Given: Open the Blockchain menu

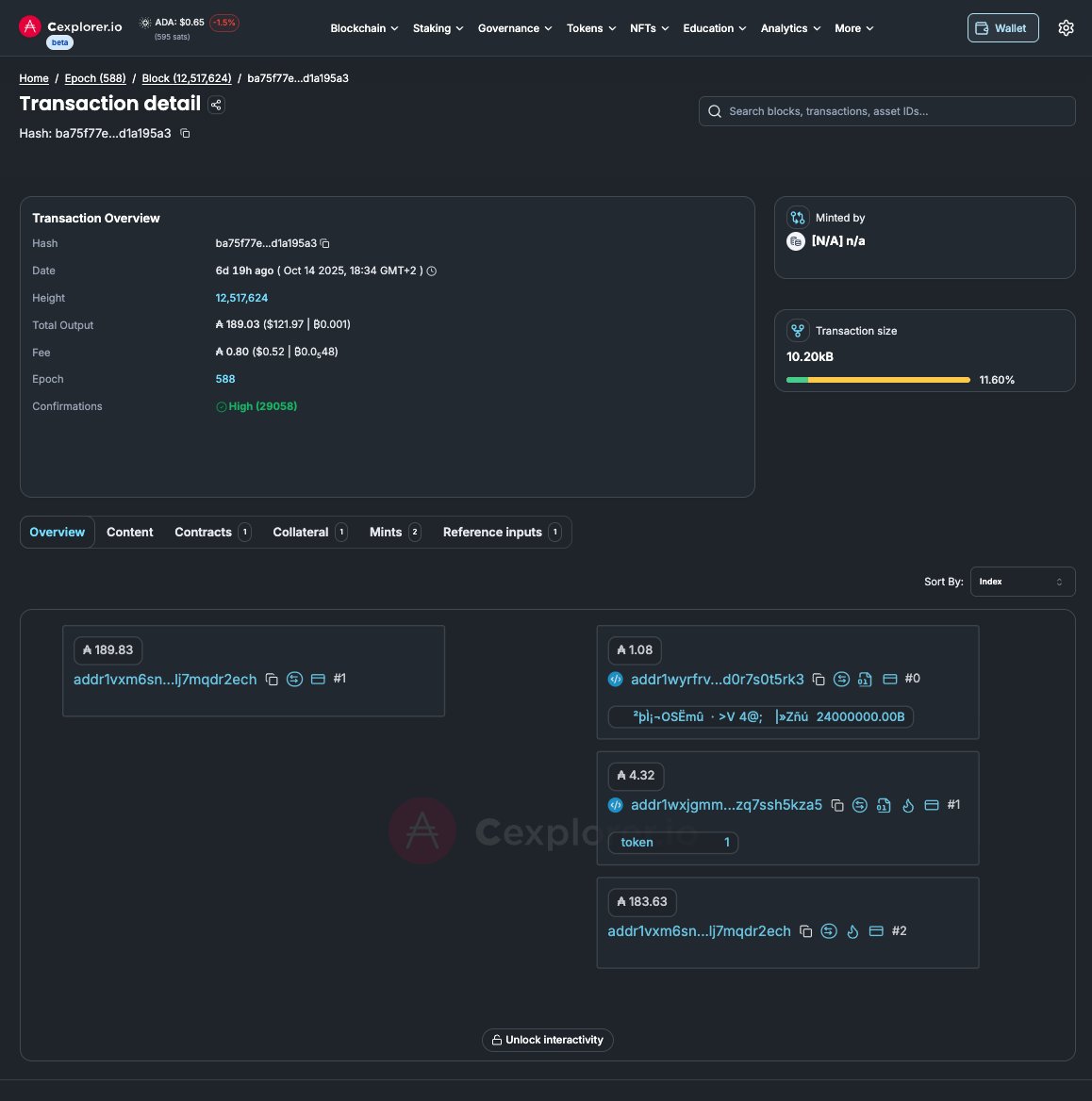Looking at the screenshot, I should pos(364,27).
